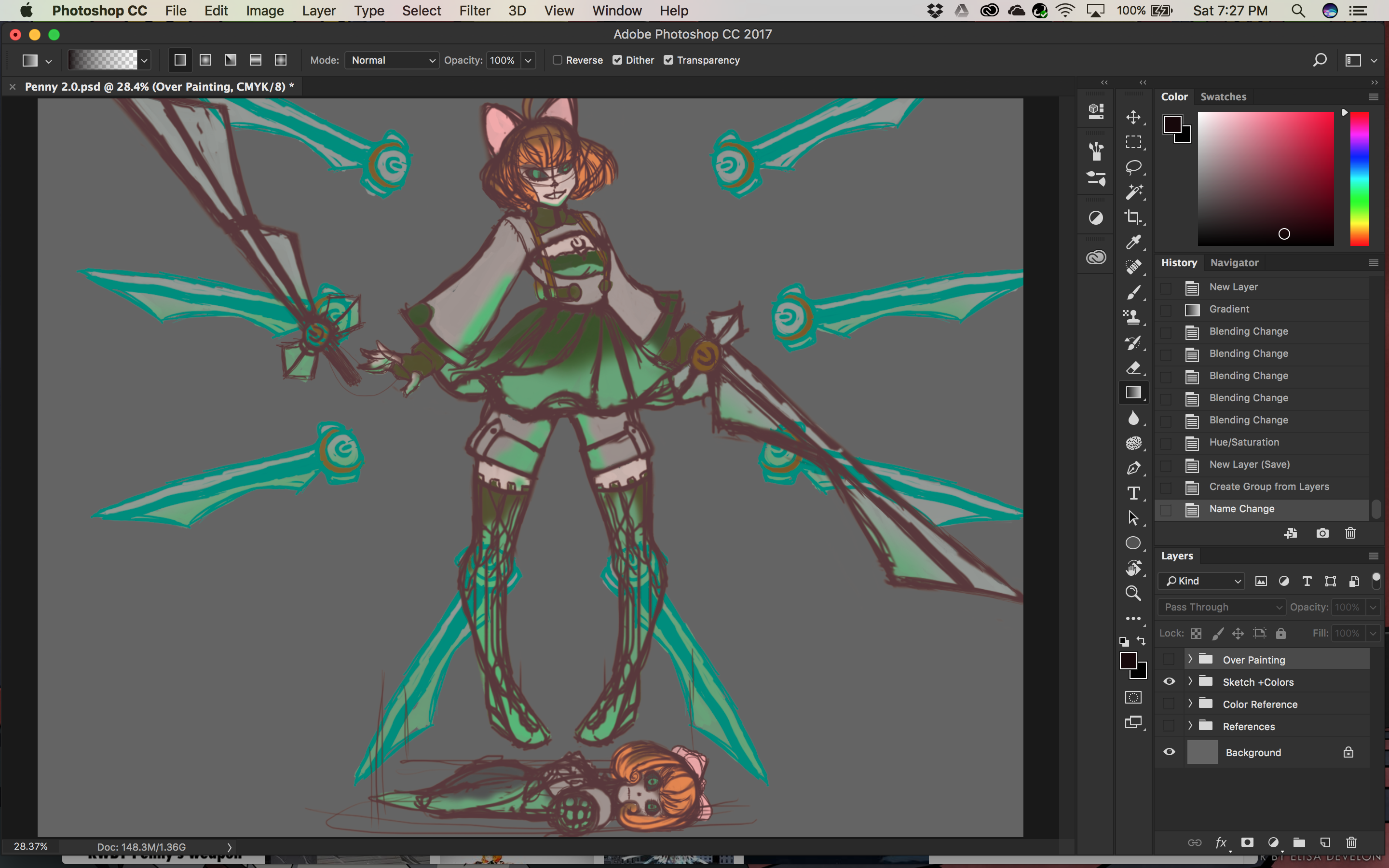Select the Crop tool
This screenshot has height=868, width=1389.
point(1133,217)
